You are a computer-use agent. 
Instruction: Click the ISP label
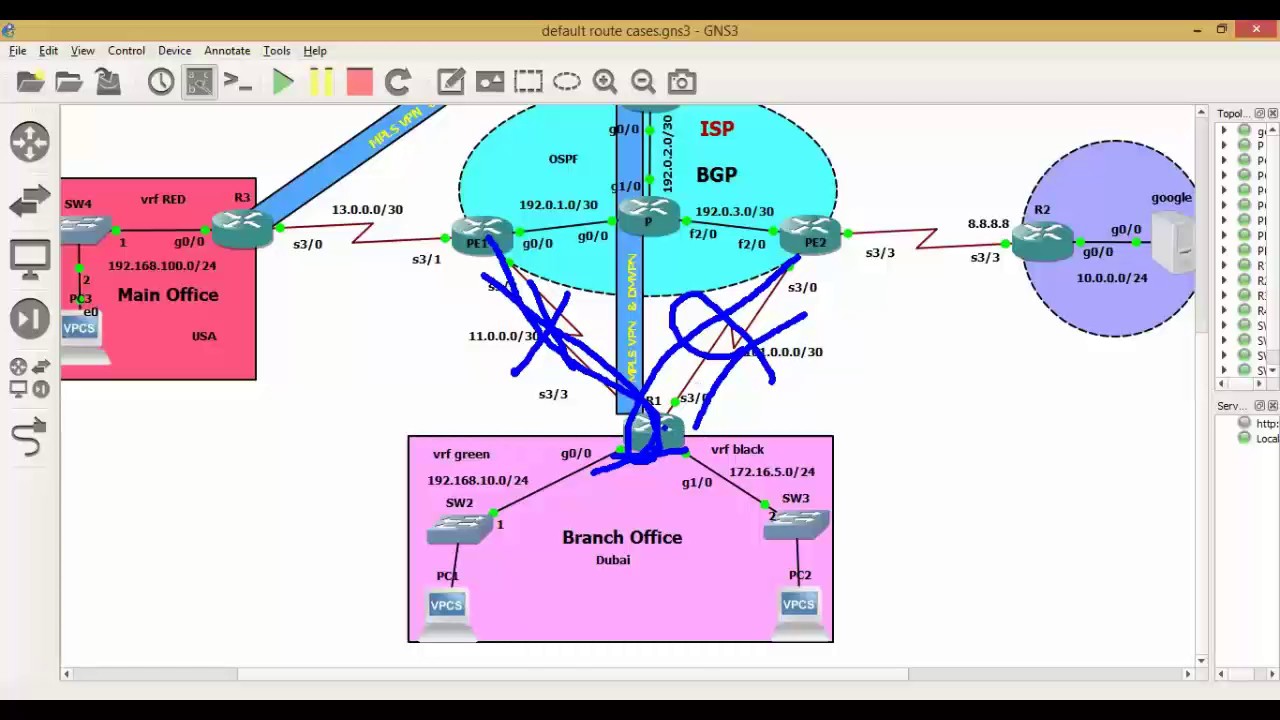717,129
